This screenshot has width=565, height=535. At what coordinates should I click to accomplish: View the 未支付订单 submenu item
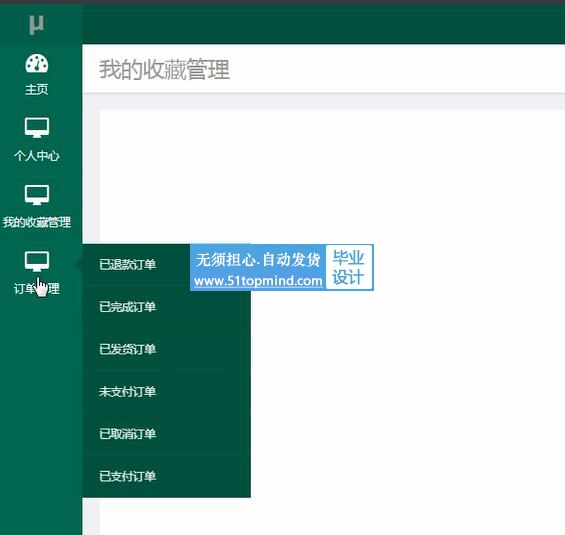click(127, 392)
